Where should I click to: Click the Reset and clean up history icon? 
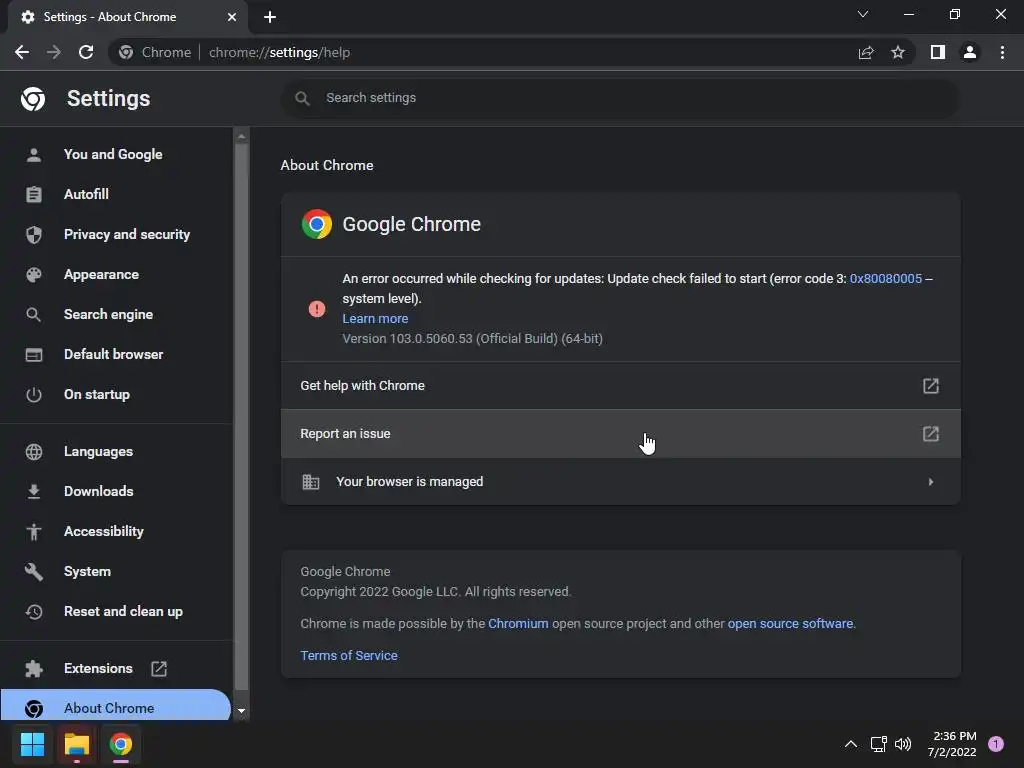pyautogui.click(x=34, y=612)
